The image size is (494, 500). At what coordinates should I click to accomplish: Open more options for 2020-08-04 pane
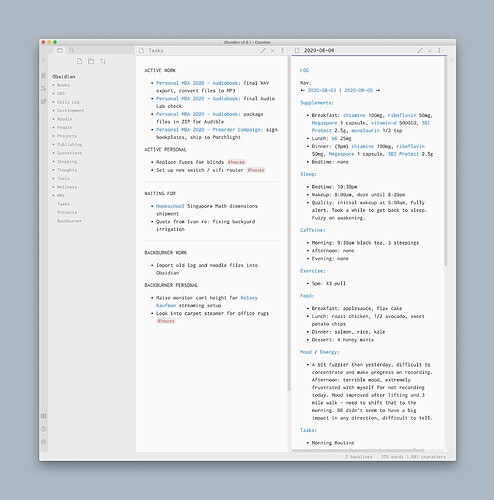click(439, 50)
